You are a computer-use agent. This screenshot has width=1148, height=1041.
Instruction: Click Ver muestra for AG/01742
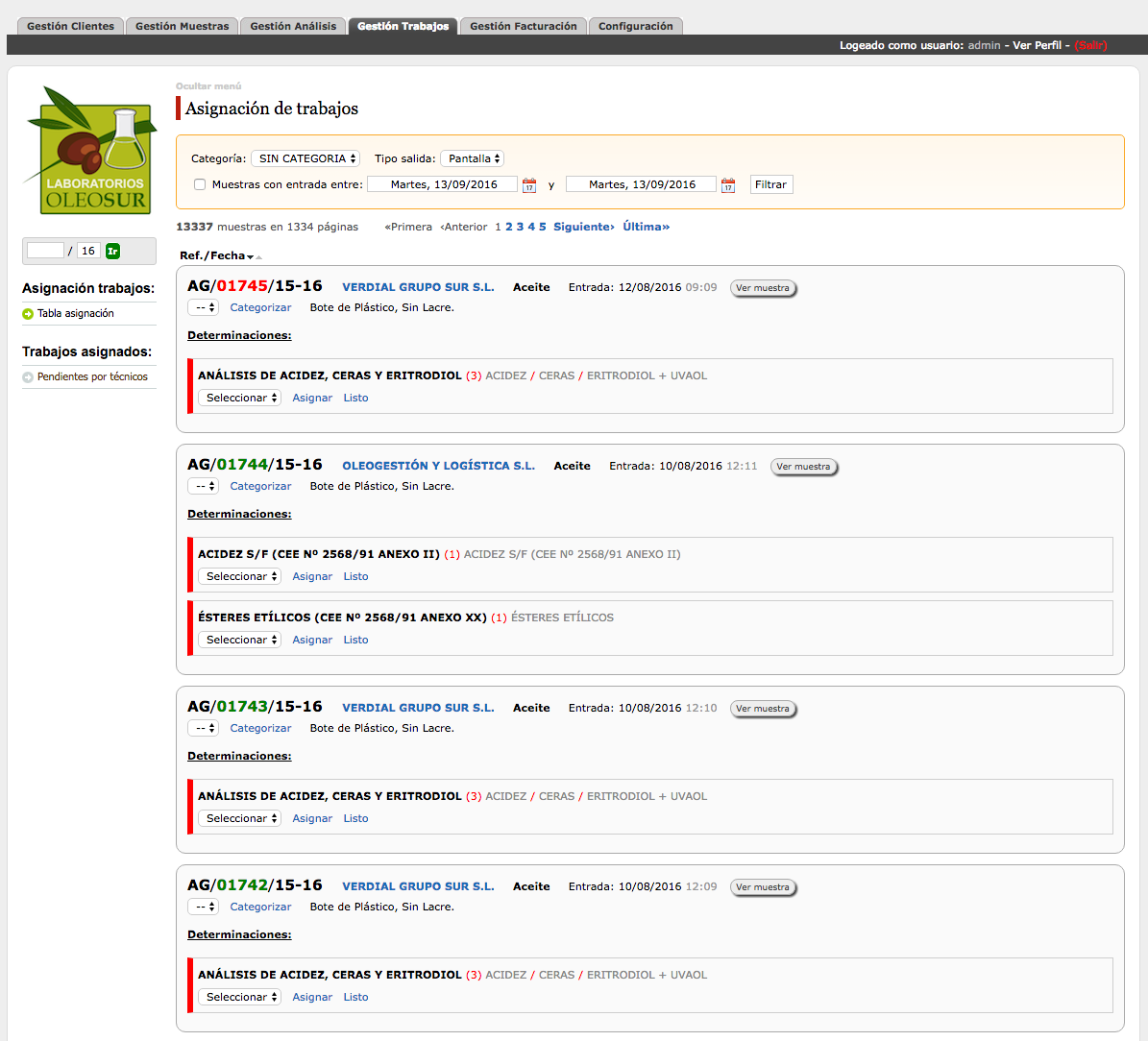click(763, 887)
